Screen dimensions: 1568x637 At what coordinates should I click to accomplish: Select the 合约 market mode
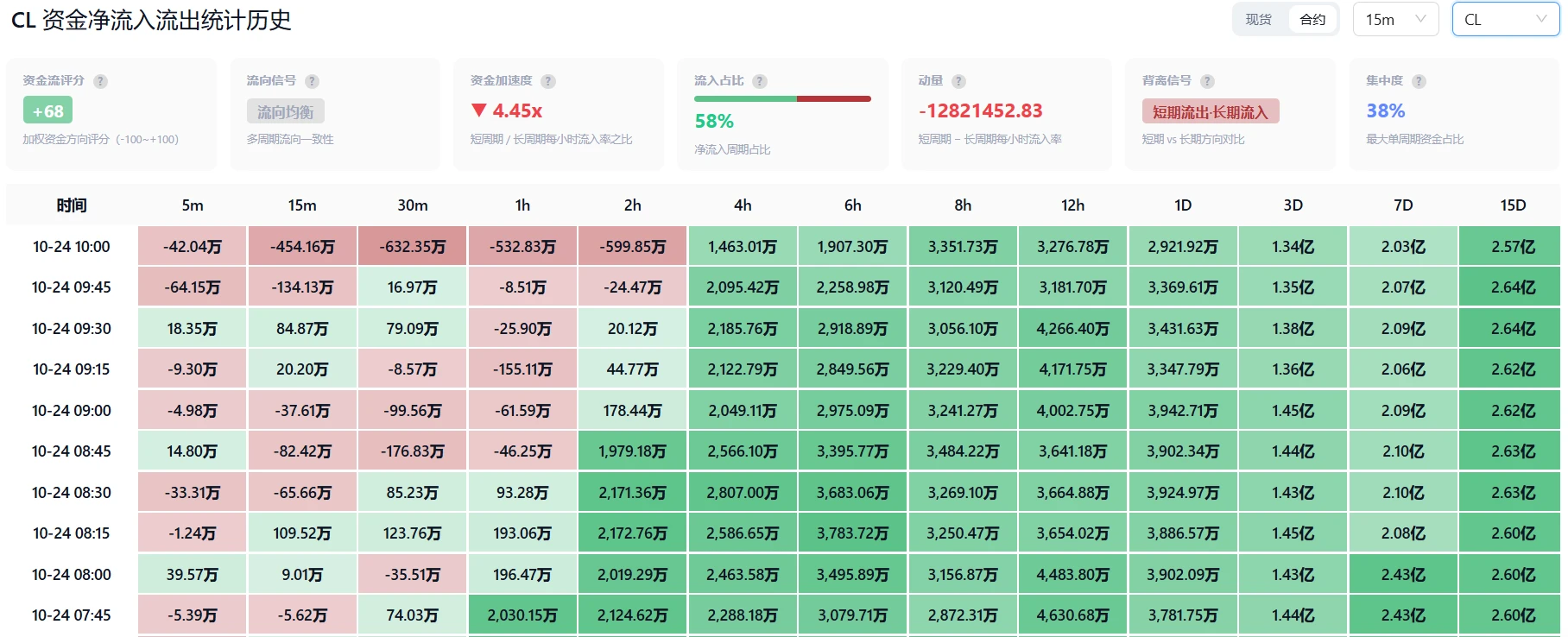(x=1312, y=19)
